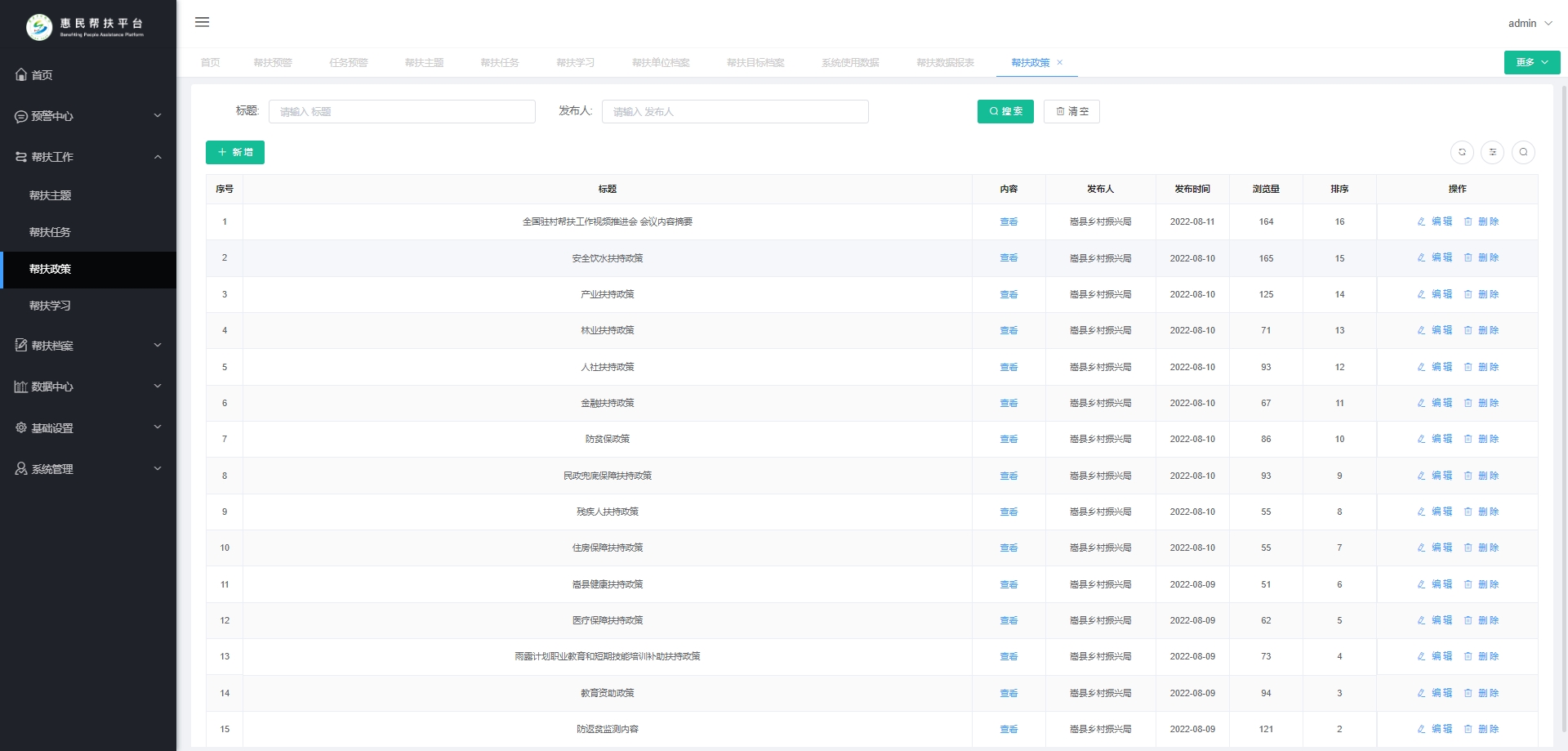Edit the 全国驻村帮扶工作视频推进会 row
Viewport: 1568px width, 751px height.
click(x=1435, y=221)
